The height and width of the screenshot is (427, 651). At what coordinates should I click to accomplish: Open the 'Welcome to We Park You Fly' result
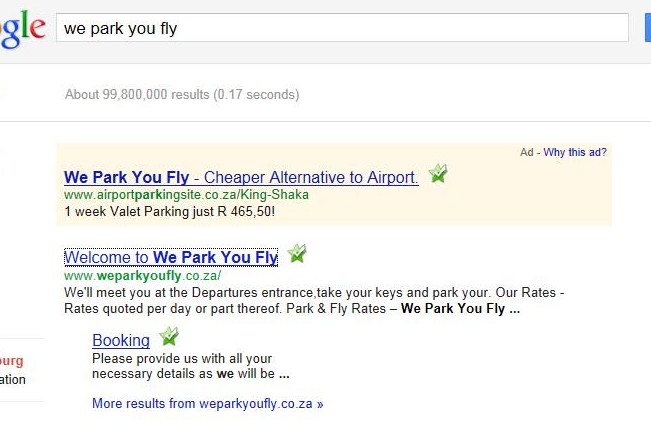coord(171,258)
